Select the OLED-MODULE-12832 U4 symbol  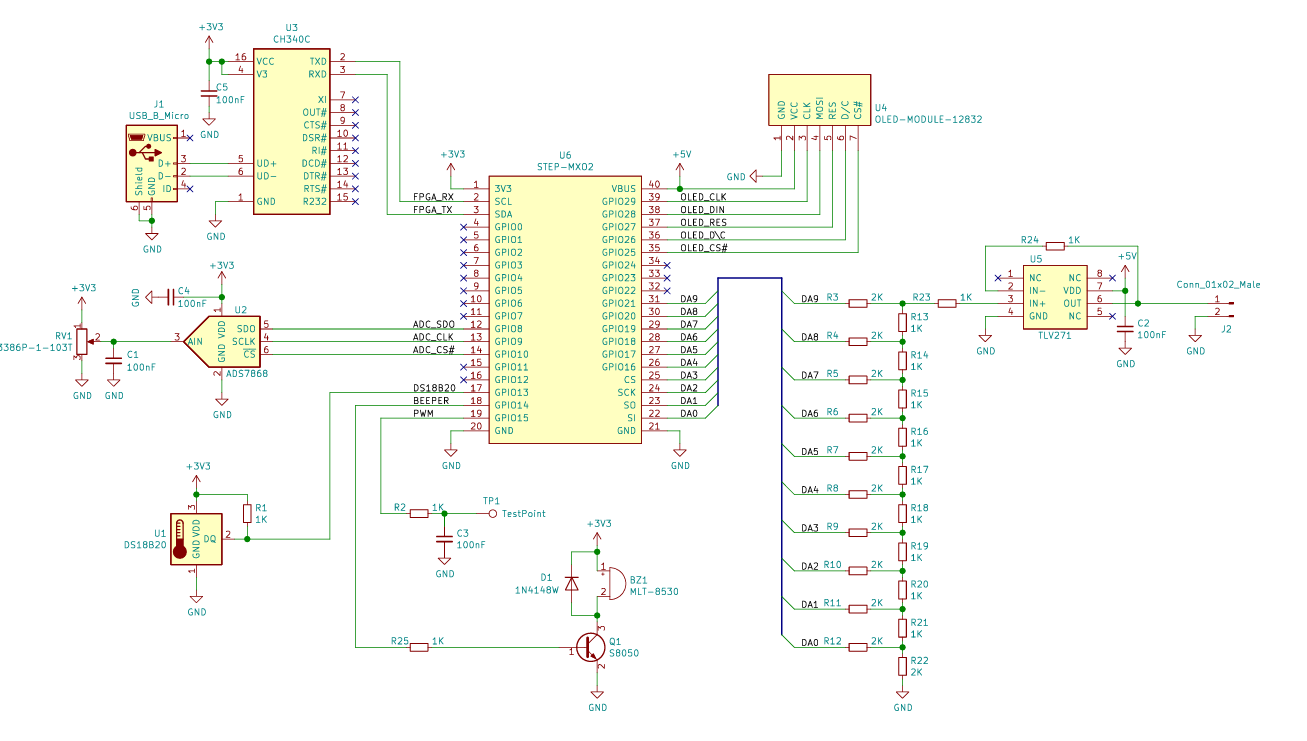pyautogui.click(x=819, y=98)
